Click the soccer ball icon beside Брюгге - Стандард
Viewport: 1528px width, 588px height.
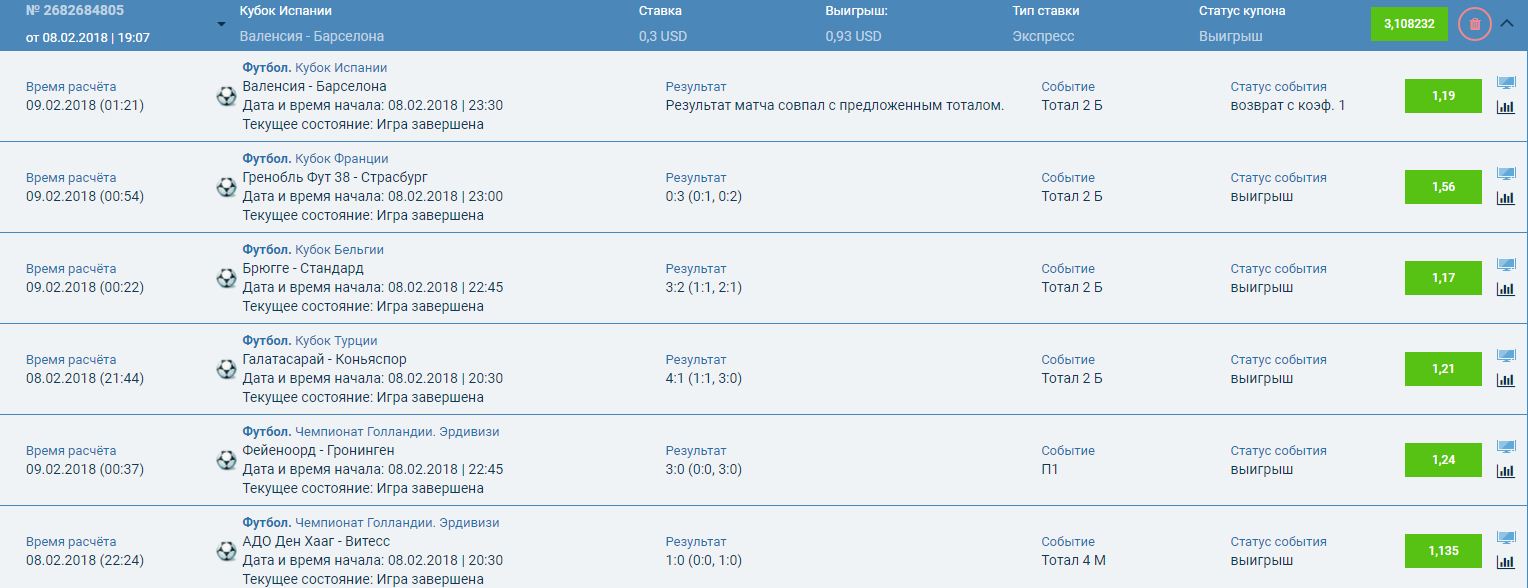point(227,278)
